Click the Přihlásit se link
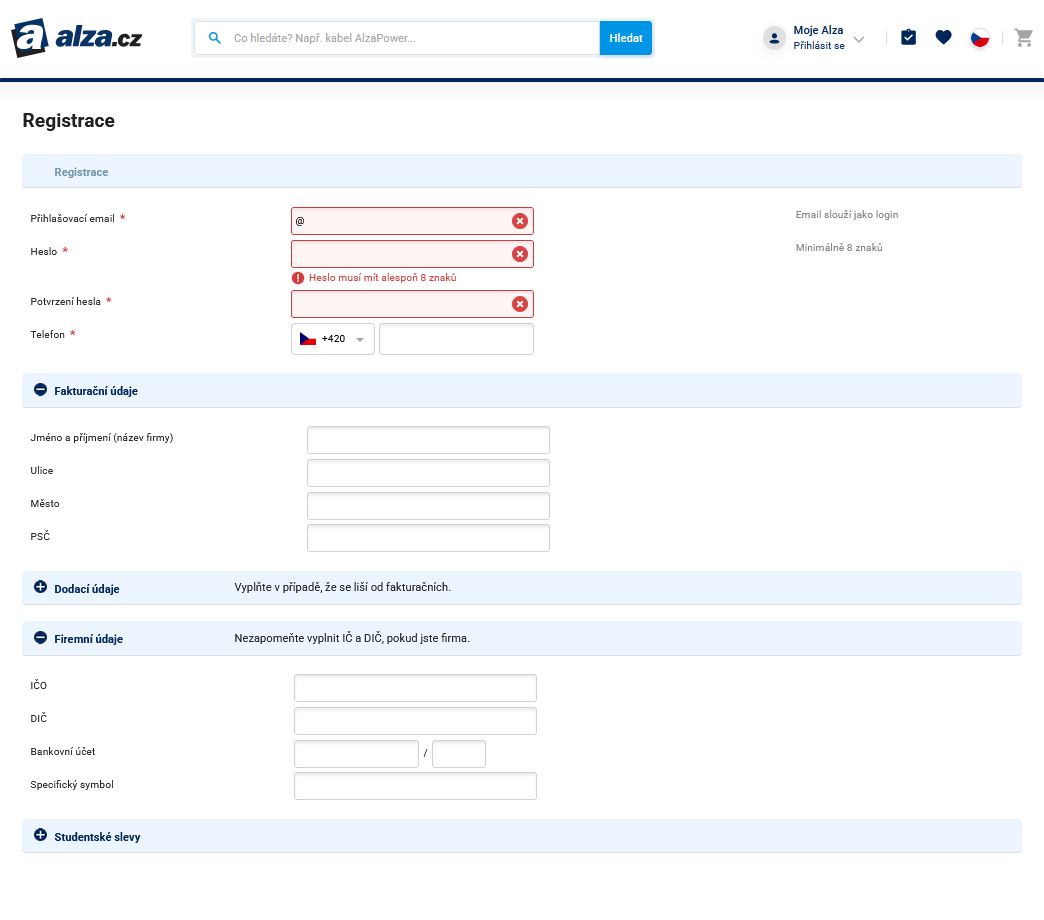 click(819, 45)
